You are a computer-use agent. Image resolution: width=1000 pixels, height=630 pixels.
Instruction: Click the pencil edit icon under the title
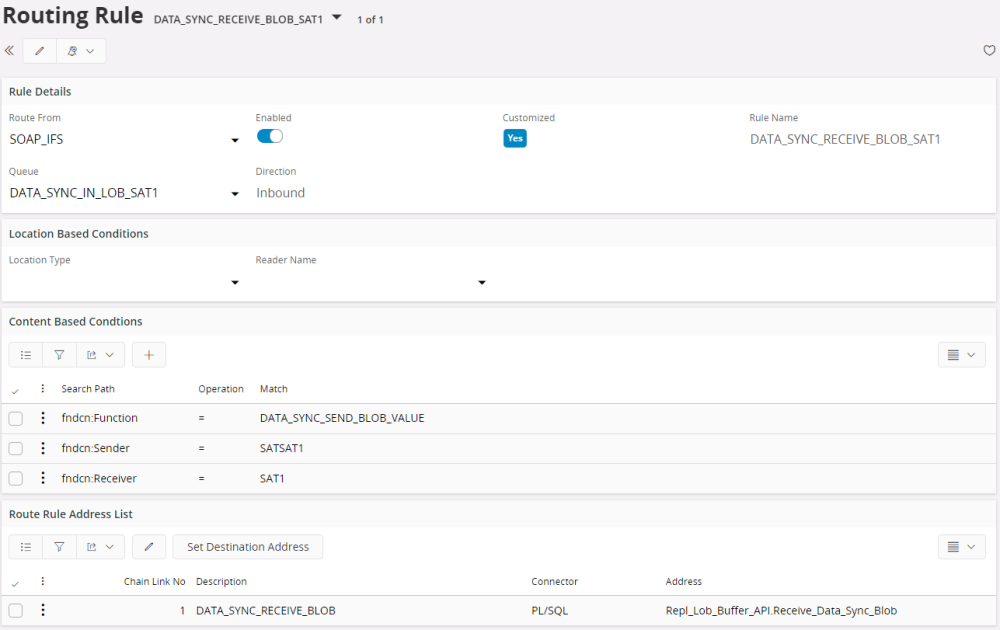click(x=40, y=51)
